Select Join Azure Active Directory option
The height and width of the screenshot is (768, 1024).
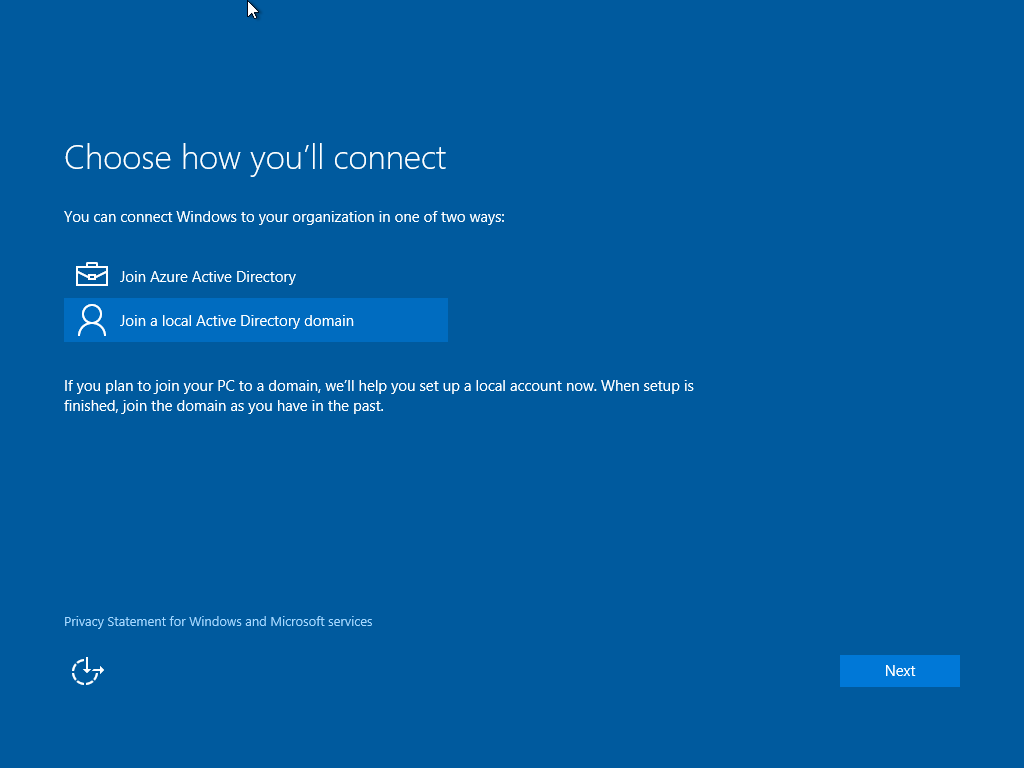[207, 277]
